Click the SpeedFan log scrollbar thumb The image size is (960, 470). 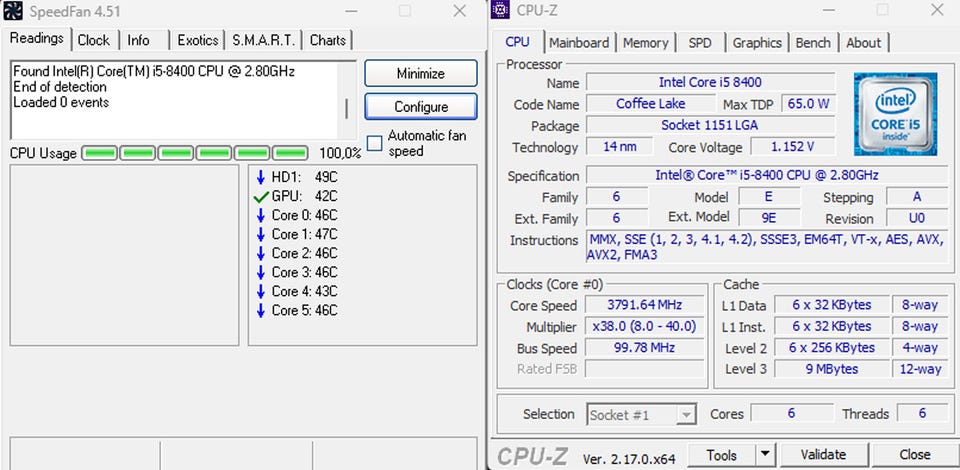[347, 108]
